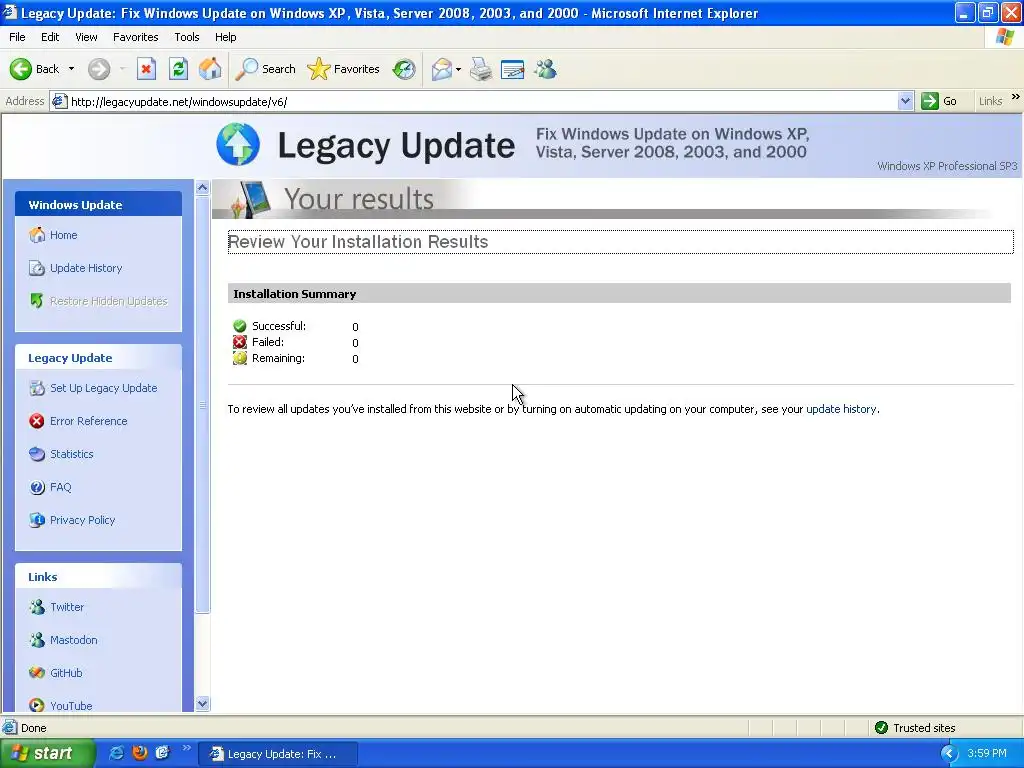The height and width of the screenshot is (768, 1024).
Task: Click the Review Your Installation Results heading
Action: click(x=358, y=242)
